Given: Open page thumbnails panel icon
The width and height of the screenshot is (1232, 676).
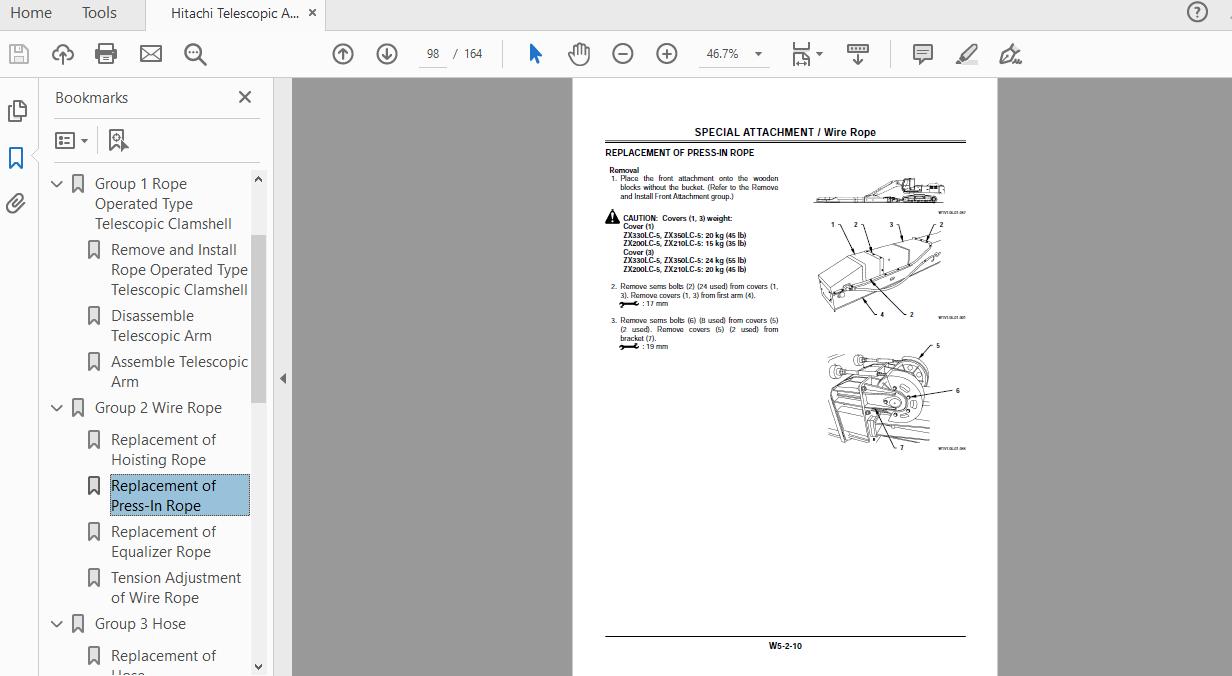Looking at the screenshot, I should point(16,111).
